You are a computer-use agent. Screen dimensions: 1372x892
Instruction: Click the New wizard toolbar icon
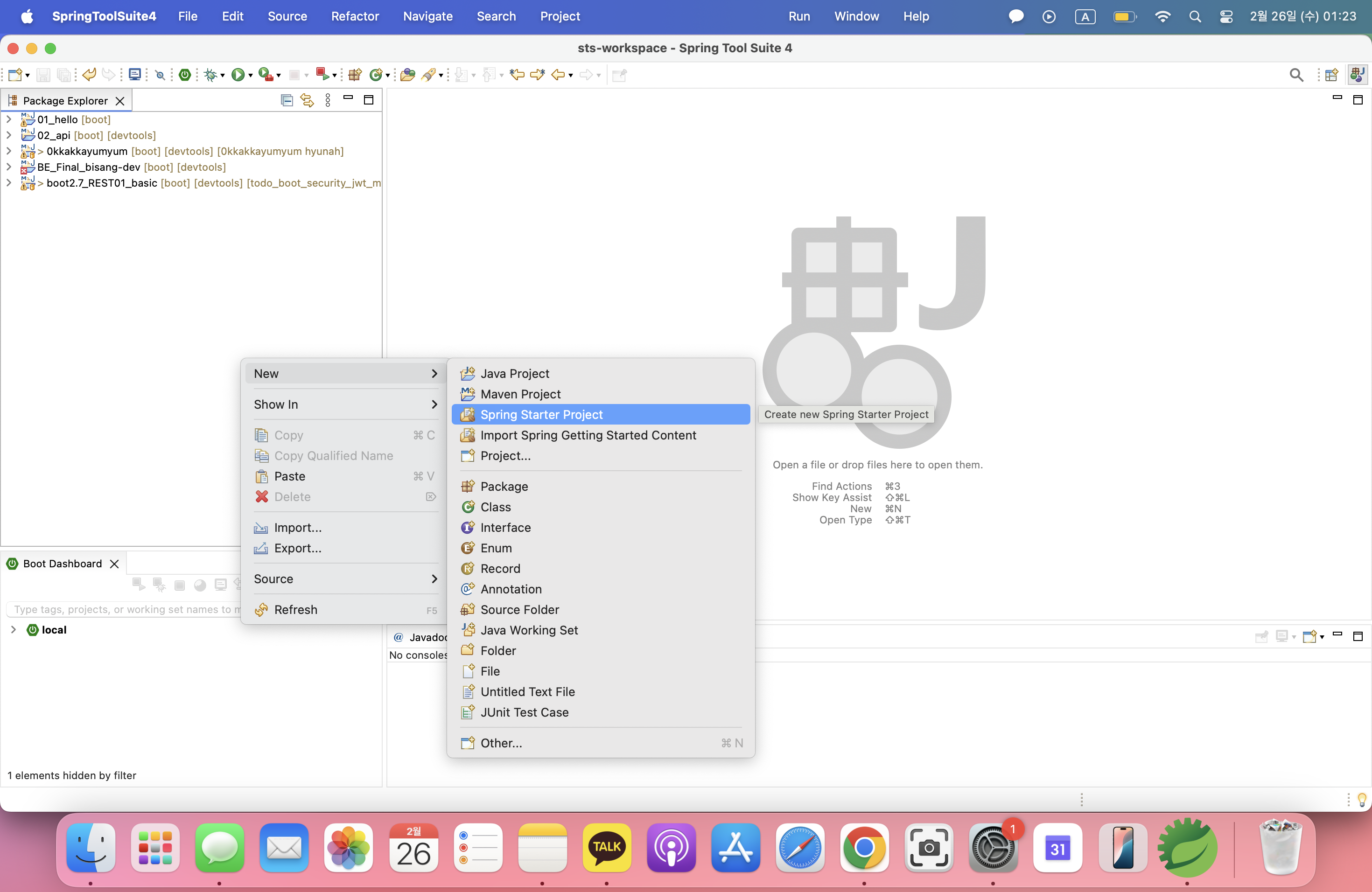(15, 75)
